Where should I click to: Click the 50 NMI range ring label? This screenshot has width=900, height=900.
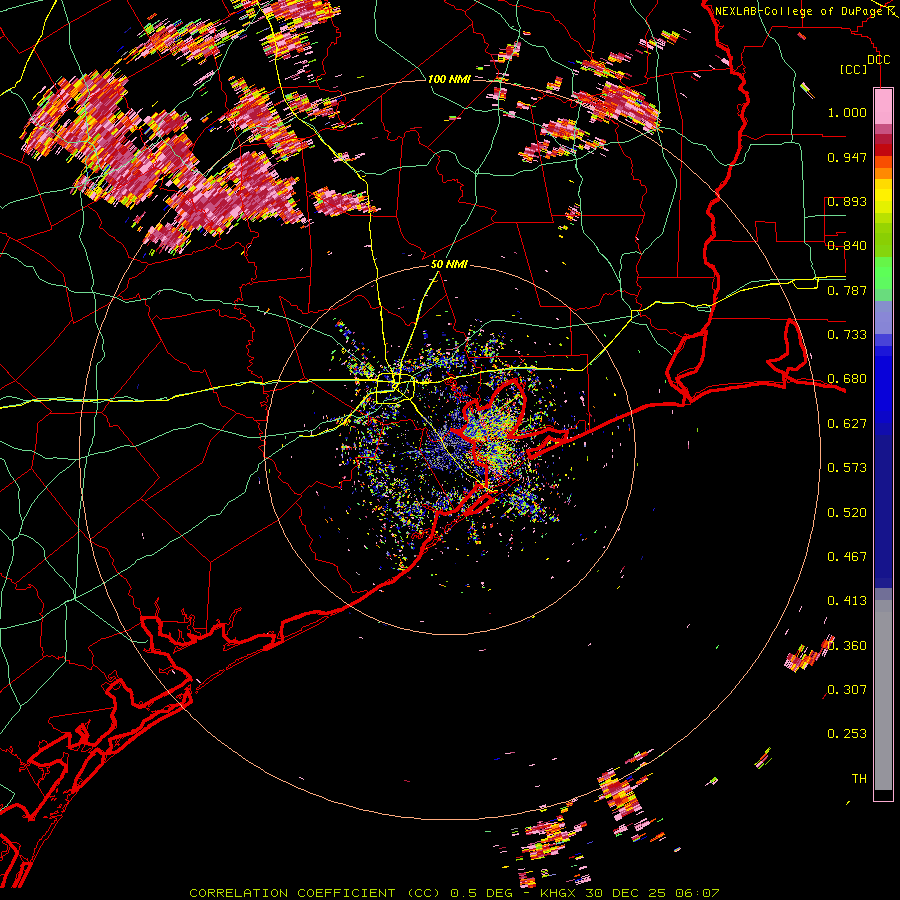(x=449, y=265)
